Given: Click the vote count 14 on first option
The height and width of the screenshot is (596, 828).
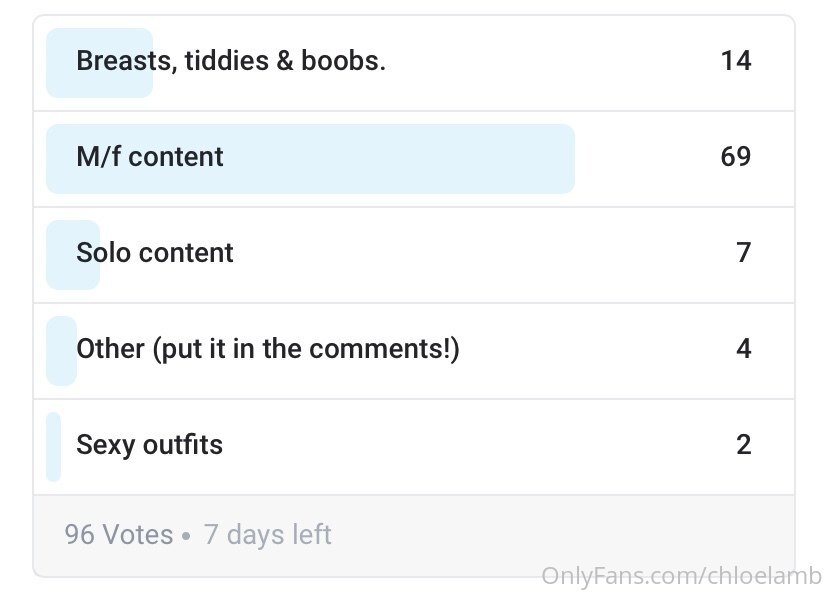Looking at the screenshot, I should click(736, 61).
